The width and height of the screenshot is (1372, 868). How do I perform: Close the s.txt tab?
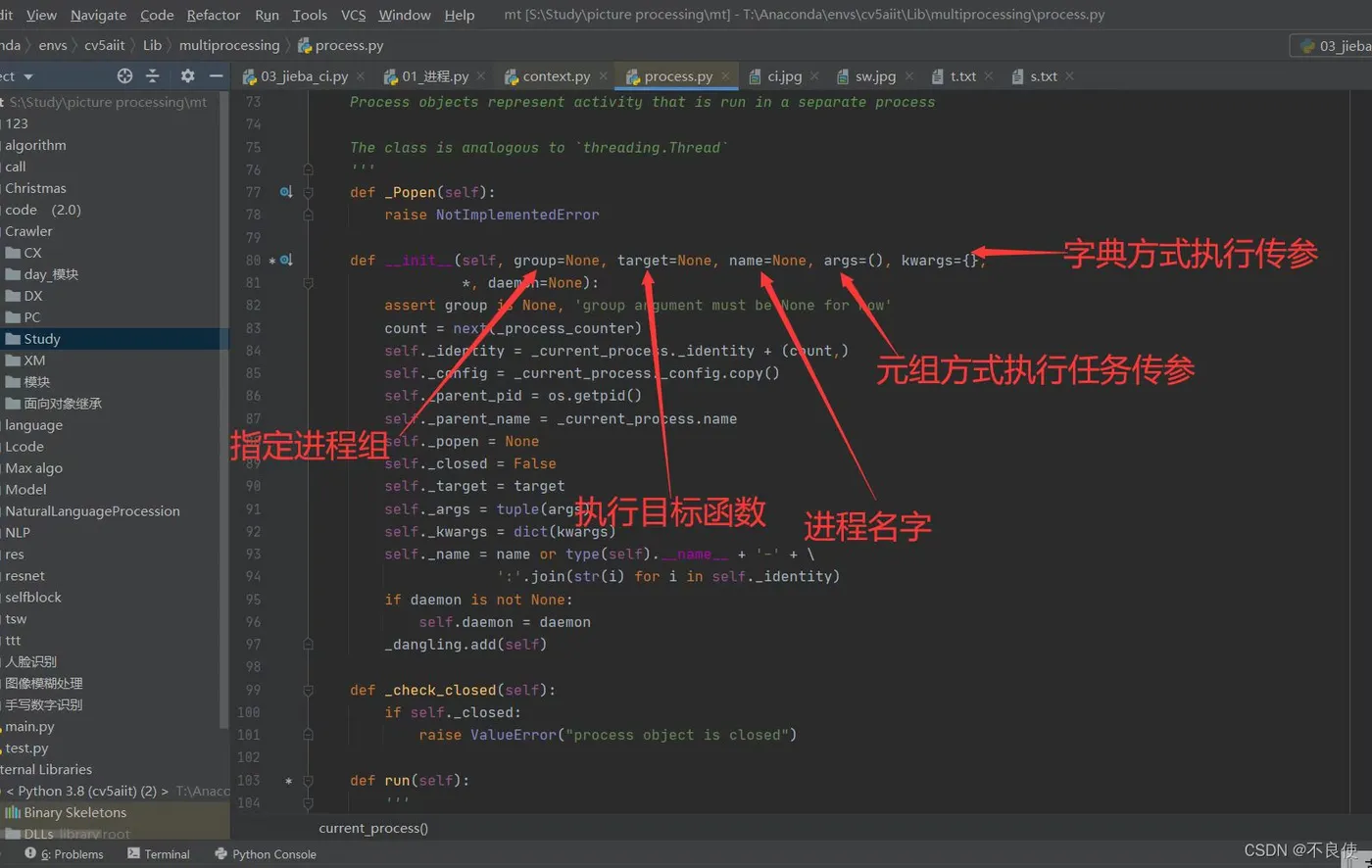click(1069, 75)
